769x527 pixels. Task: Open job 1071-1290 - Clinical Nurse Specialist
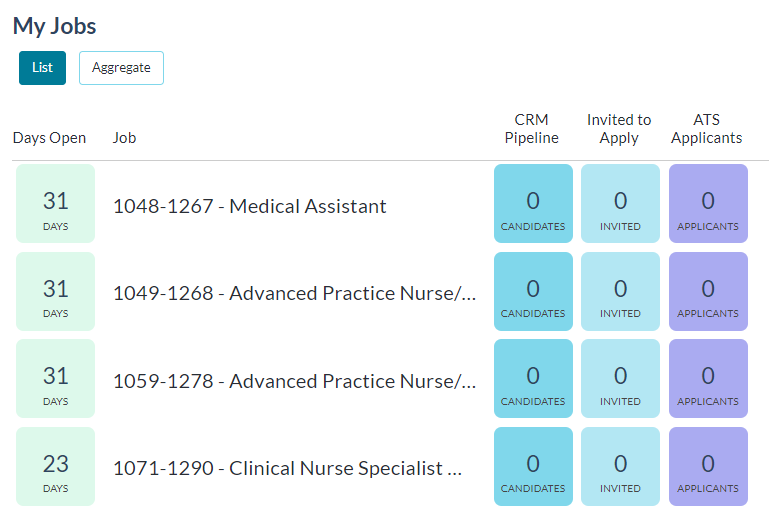[287, 468]
